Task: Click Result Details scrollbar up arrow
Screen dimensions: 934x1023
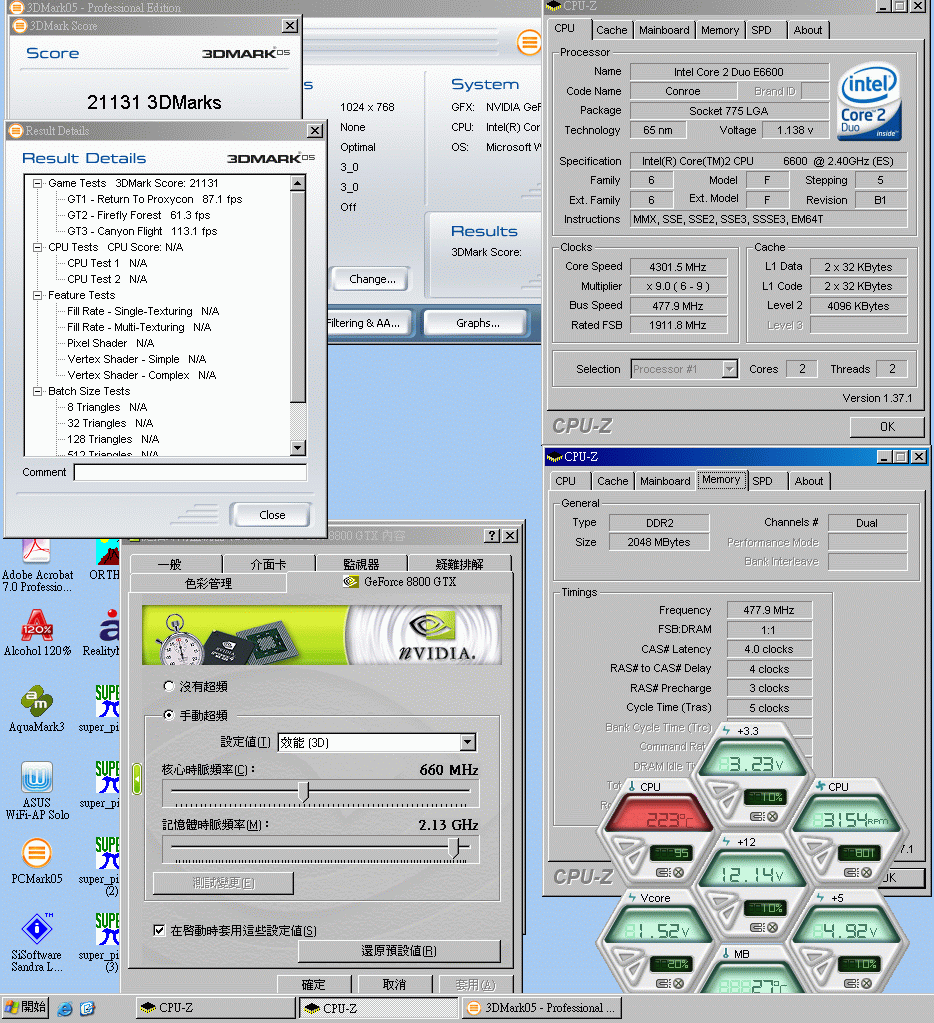Action: (x=297, y=183)
